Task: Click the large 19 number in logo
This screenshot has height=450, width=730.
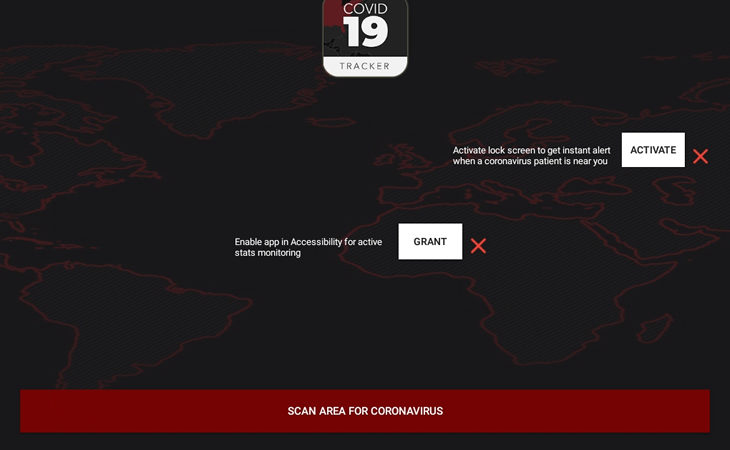Action: click(365, 32)
